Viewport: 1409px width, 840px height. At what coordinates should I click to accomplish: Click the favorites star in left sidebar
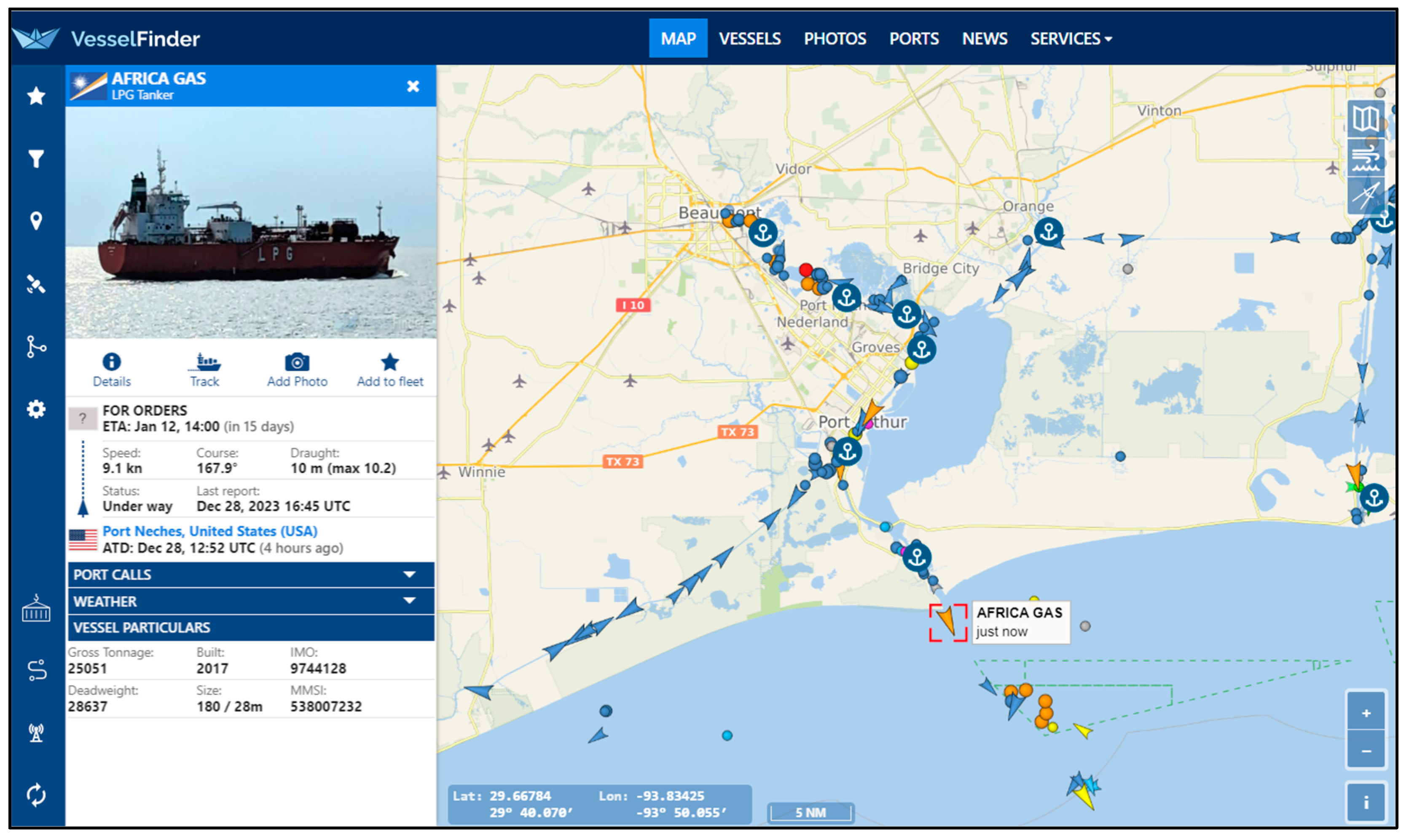36,96
